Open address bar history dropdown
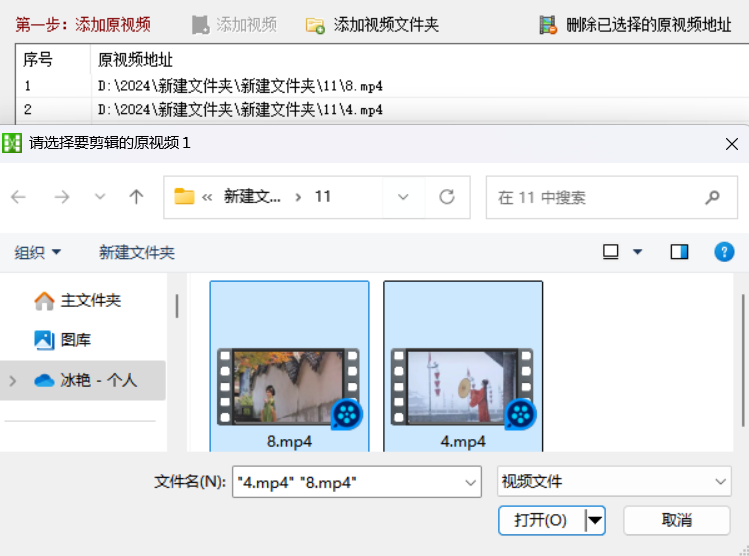 pos(403,197)
